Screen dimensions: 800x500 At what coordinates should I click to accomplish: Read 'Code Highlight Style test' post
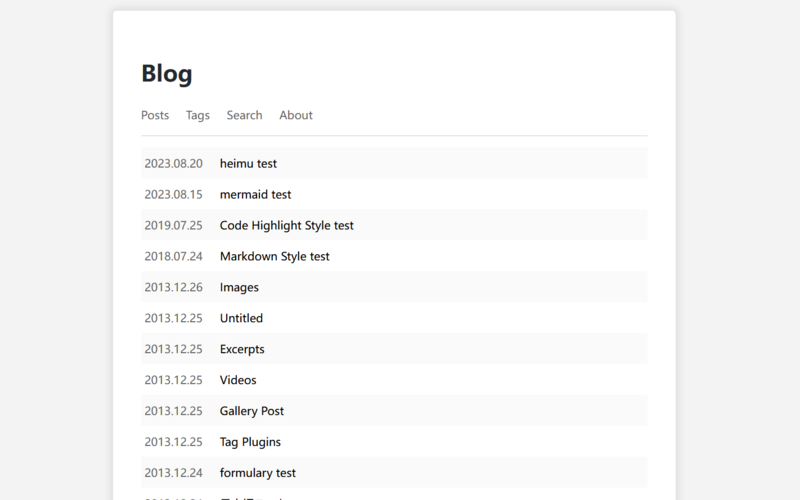(286, 225)
